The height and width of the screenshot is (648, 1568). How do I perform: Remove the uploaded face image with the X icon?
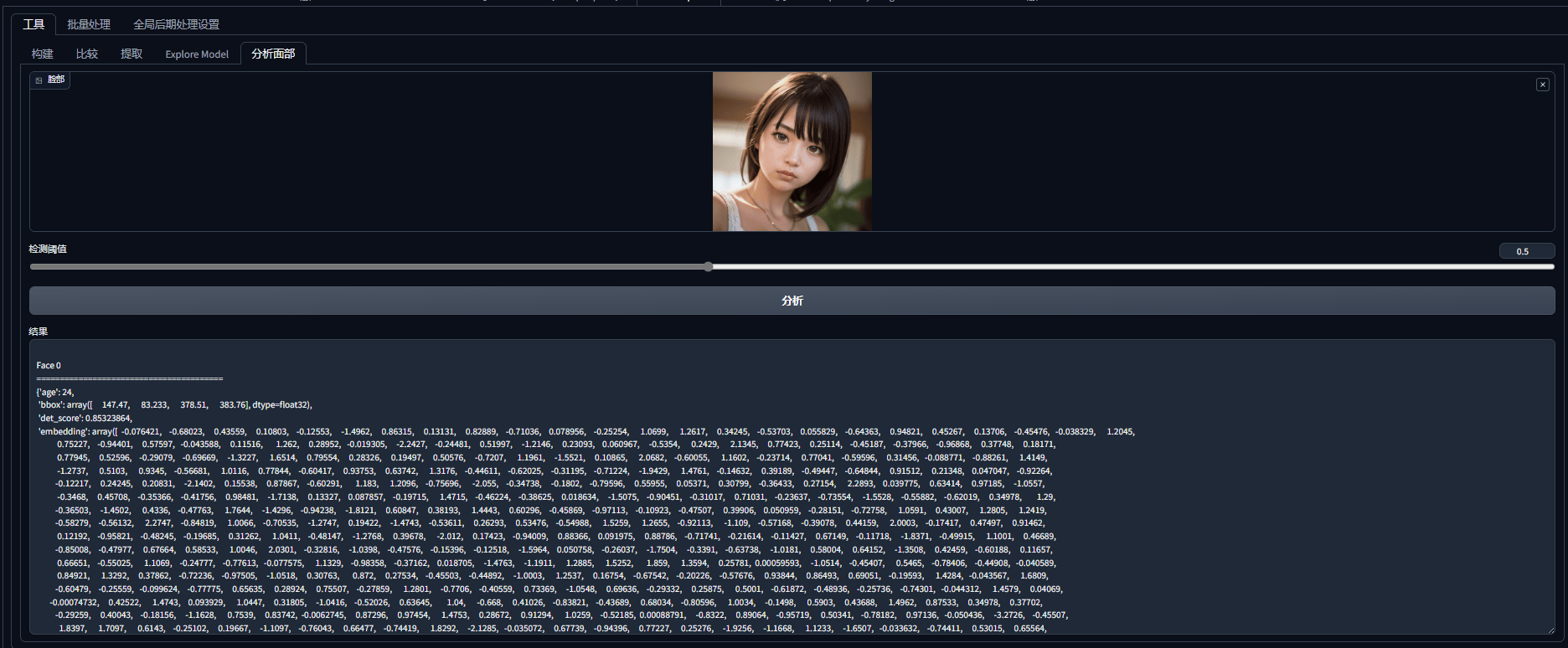1542,85
